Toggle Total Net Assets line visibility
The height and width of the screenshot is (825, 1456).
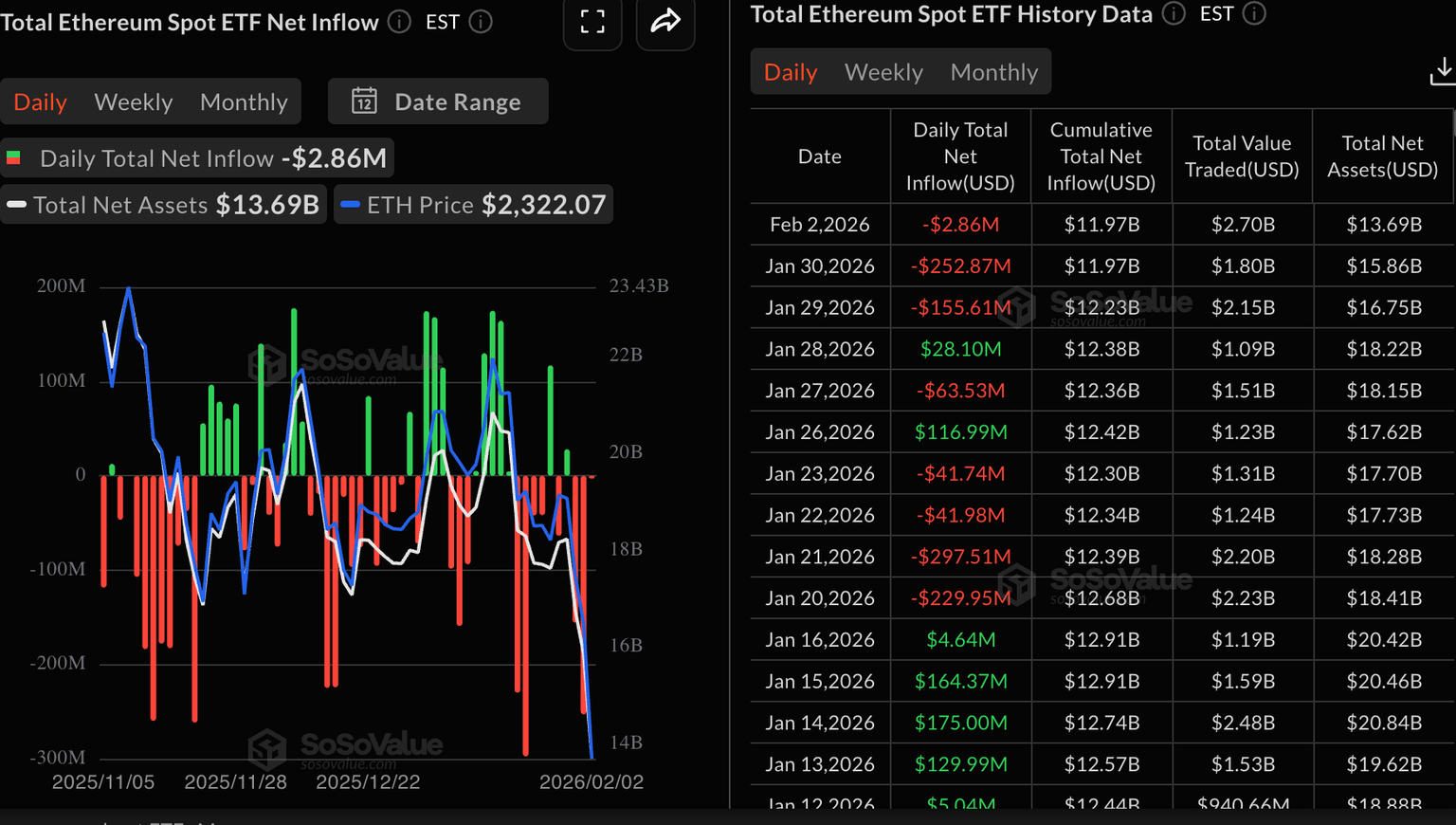[163, 205]
